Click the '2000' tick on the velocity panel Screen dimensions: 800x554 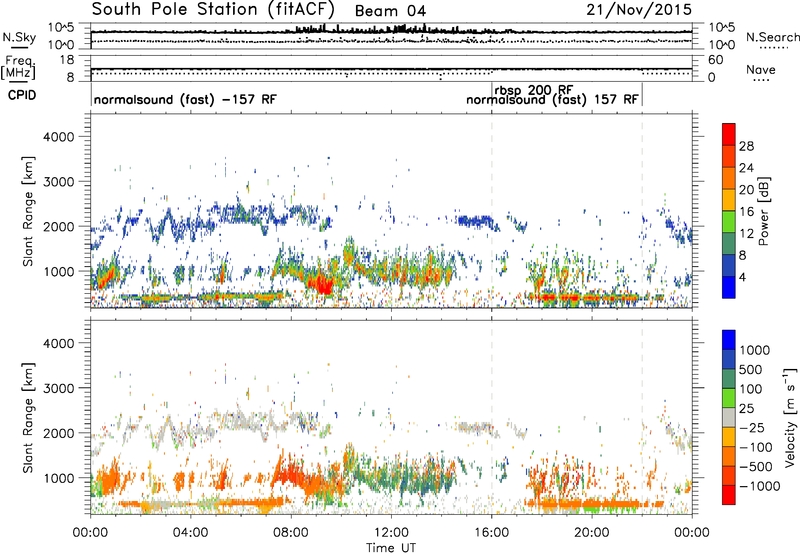pyautogui.click(x=58, y=433)
